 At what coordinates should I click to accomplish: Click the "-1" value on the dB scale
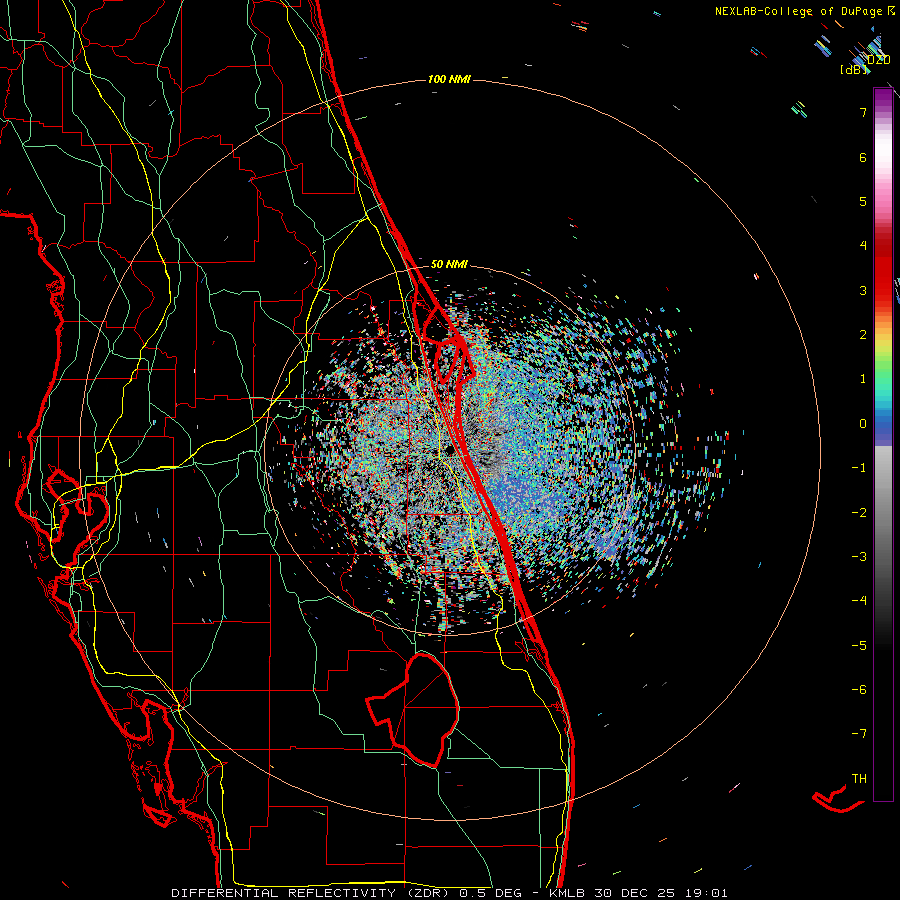pos(859,468)
